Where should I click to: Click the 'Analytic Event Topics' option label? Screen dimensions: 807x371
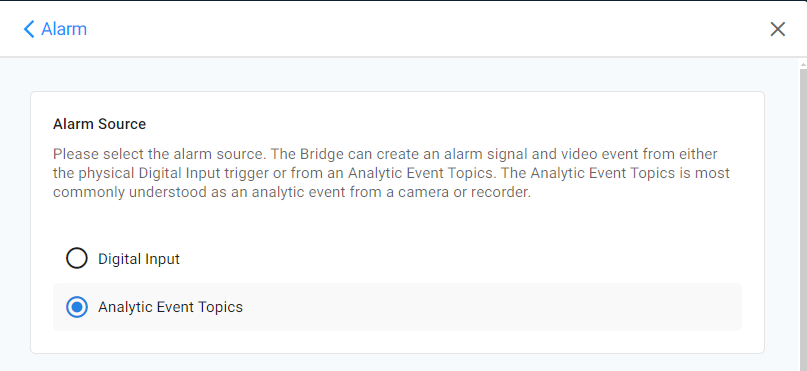170,307
